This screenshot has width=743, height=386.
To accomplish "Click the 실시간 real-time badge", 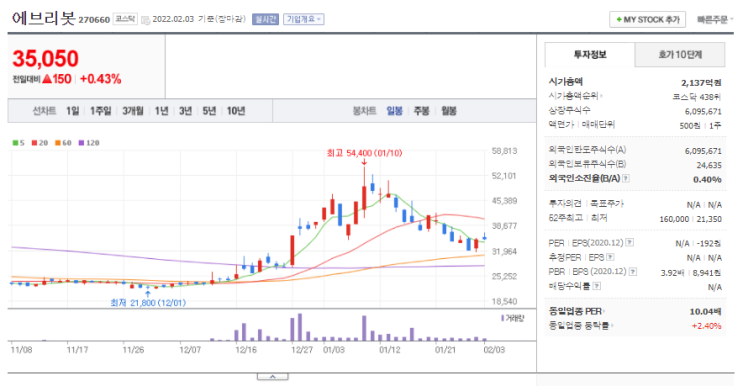I will [x=265, y=19].
